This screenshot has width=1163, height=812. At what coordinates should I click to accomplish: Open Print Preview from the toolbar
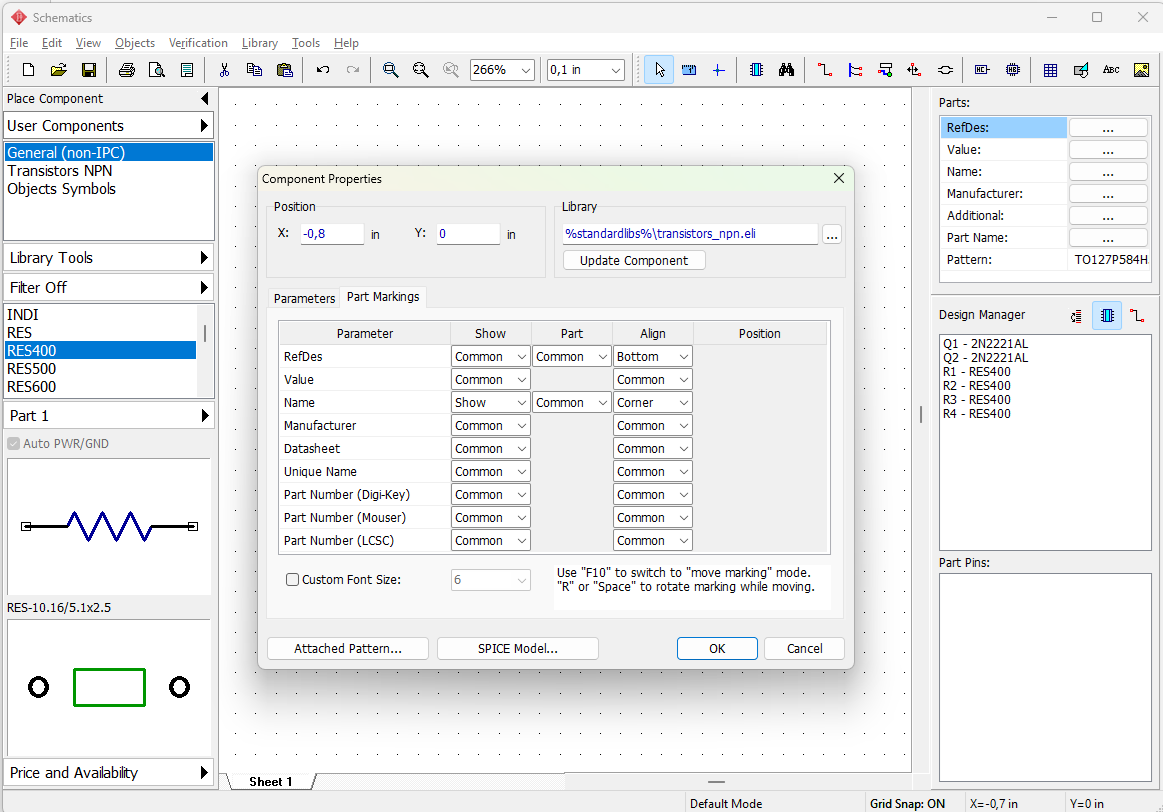157,70
